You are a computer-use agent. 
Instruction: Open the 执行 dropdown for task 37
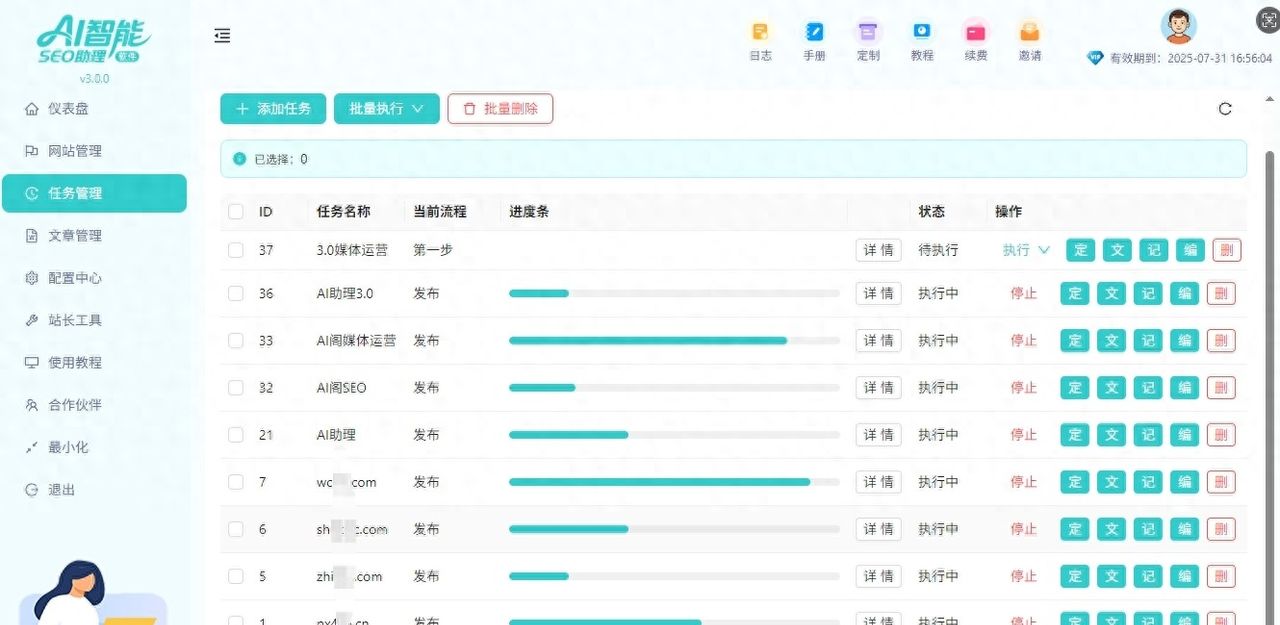(x=1024, y=250)
